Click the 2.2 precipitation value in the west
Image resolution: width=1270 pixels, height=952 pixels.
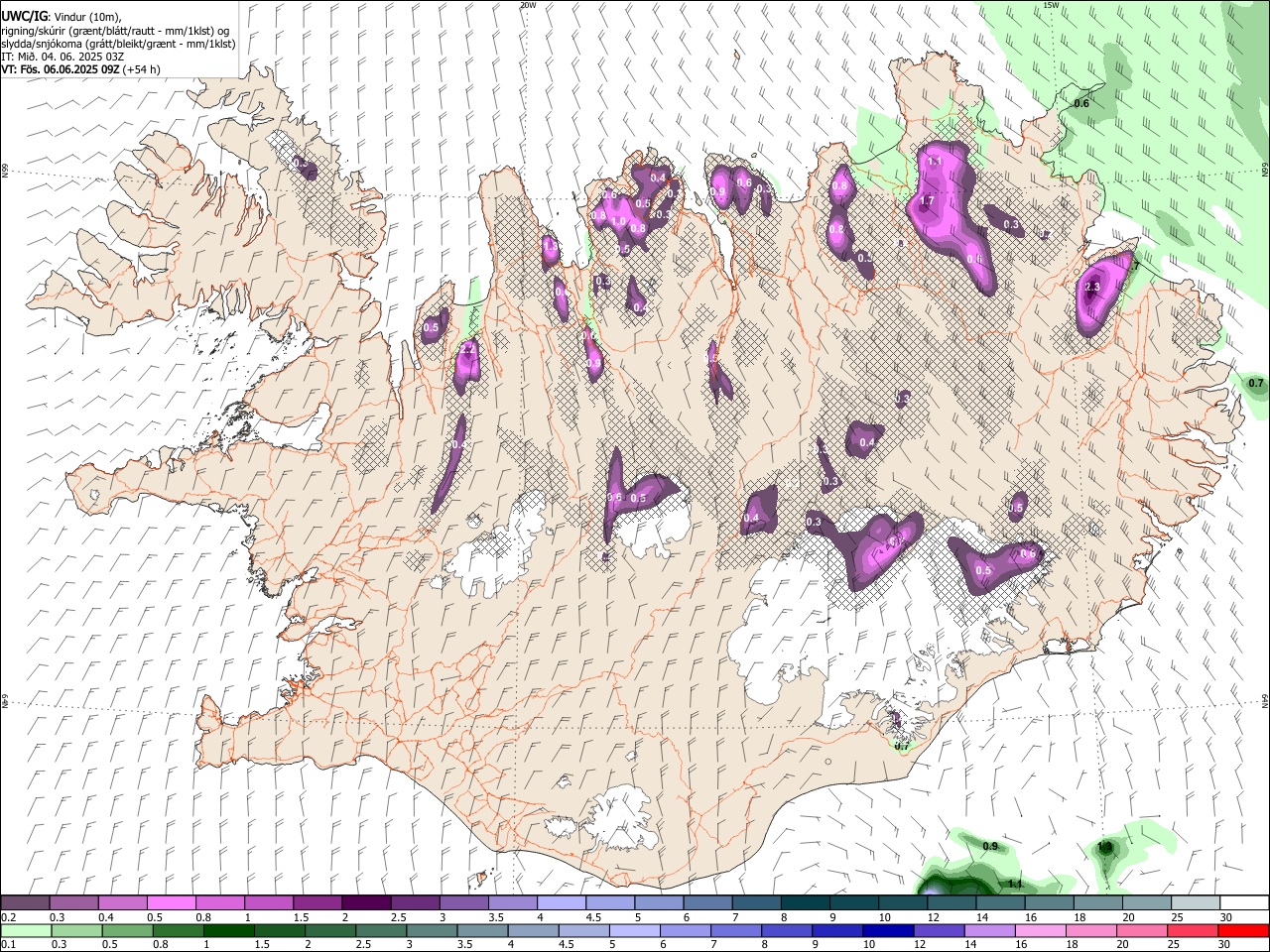[x=468, y=350]
